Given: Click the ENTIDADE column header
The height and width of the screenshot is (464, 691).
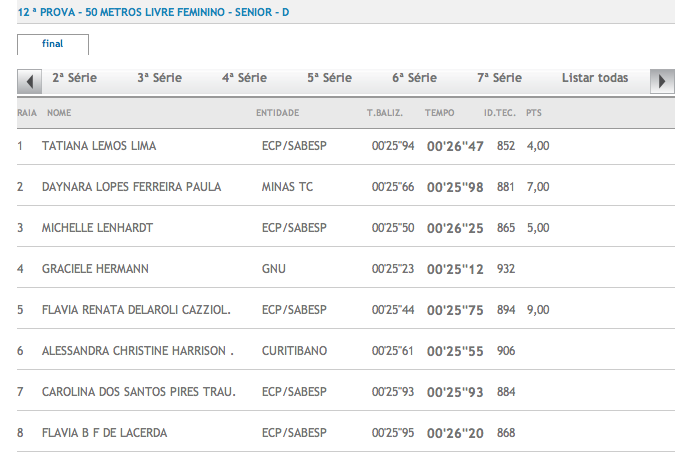Looking at the screenshot, I should 278,113.
